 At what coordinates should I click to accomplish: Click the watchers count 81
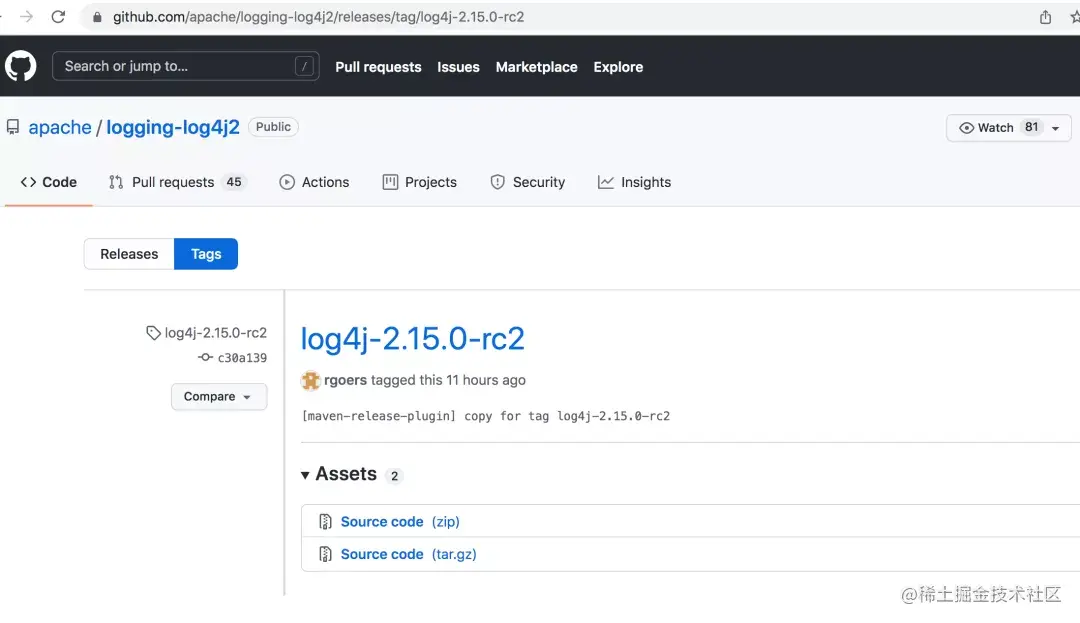[x=1031, y=127]
